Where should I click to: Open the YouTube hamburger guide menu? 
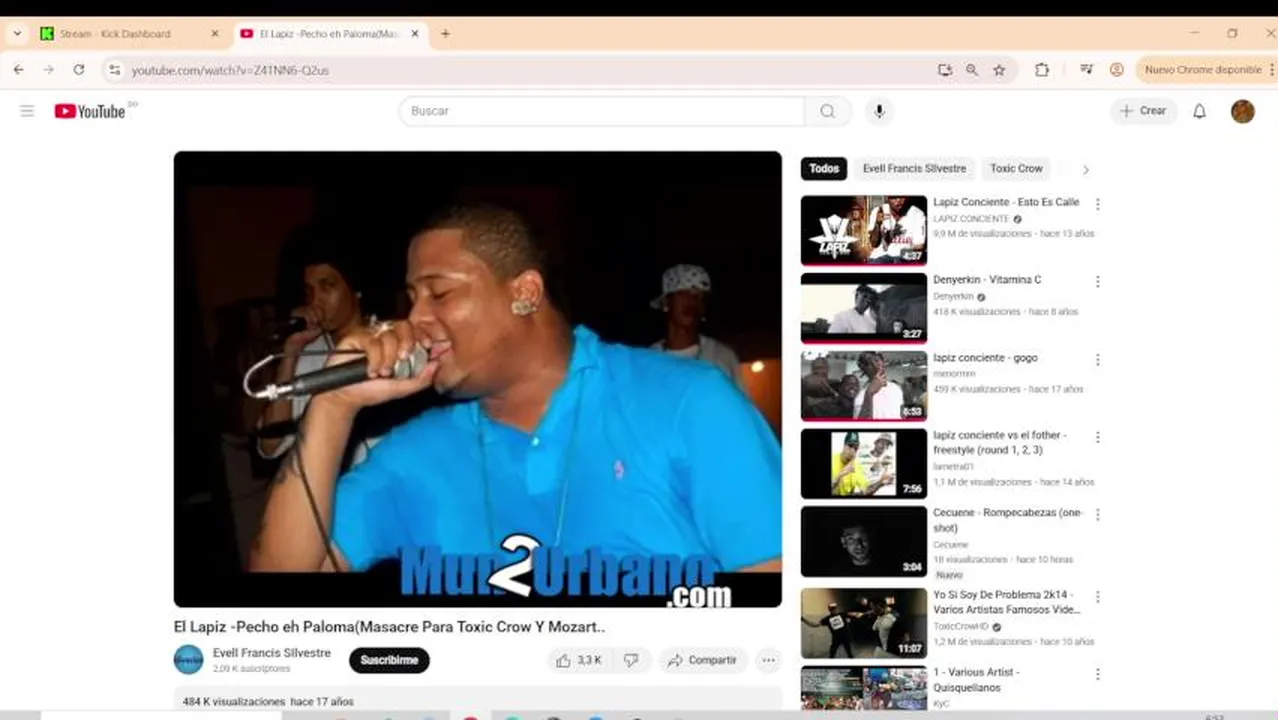(x=27, y=111)
